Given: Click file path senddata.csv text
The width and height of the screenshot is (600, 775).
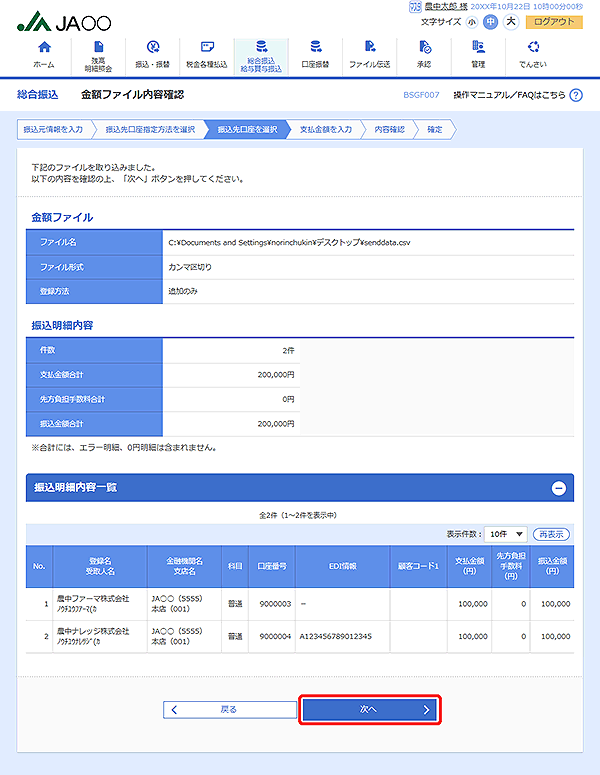Looking at the screenshot, I should pyautogui.click(x=289, y=243).
